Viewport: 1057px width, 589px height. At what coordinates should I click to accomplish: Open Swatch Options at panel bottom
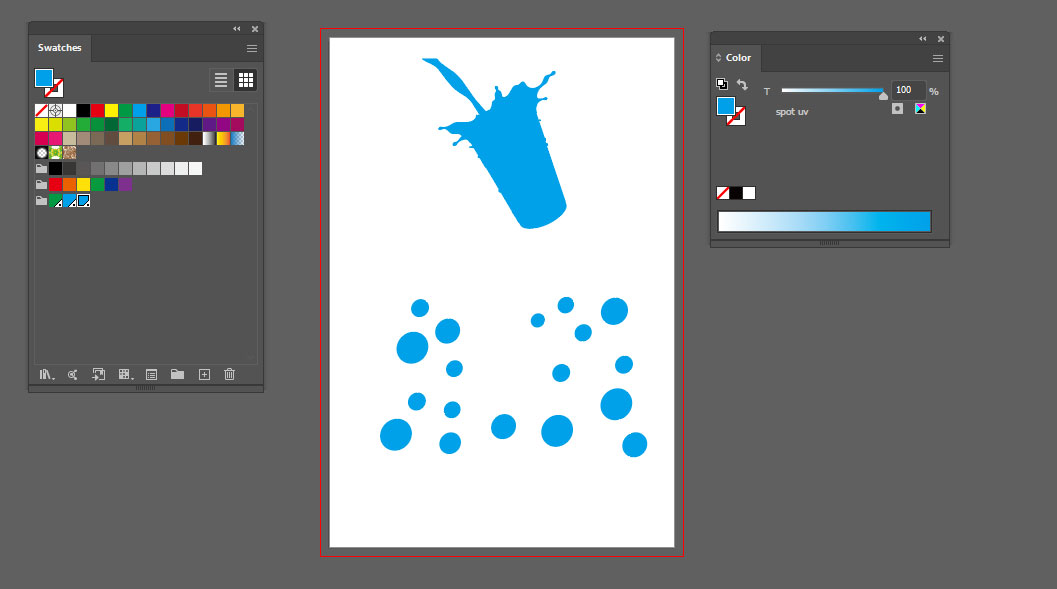tap(151, 374)
